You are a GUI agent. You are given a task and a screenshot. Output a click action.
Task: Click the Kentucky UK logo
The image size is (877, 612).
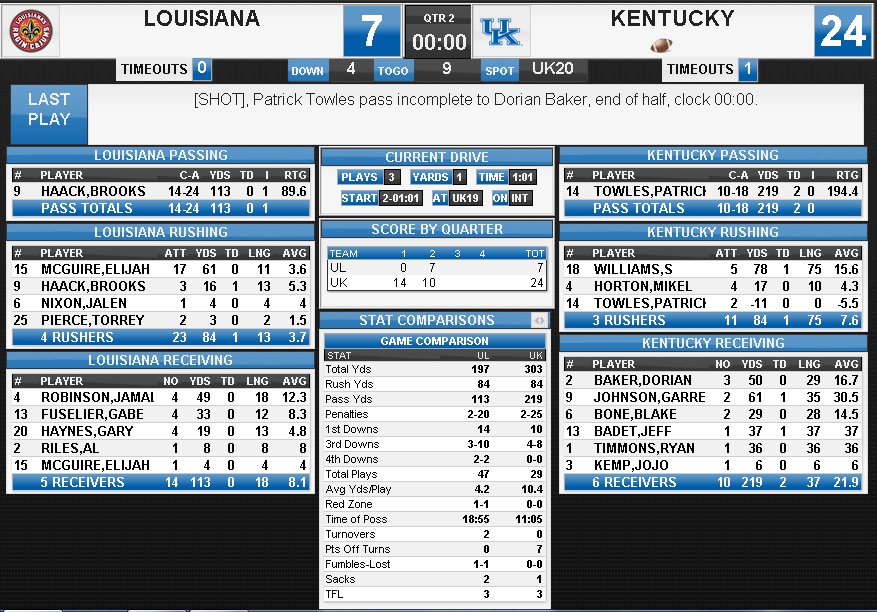pos(501,31)
